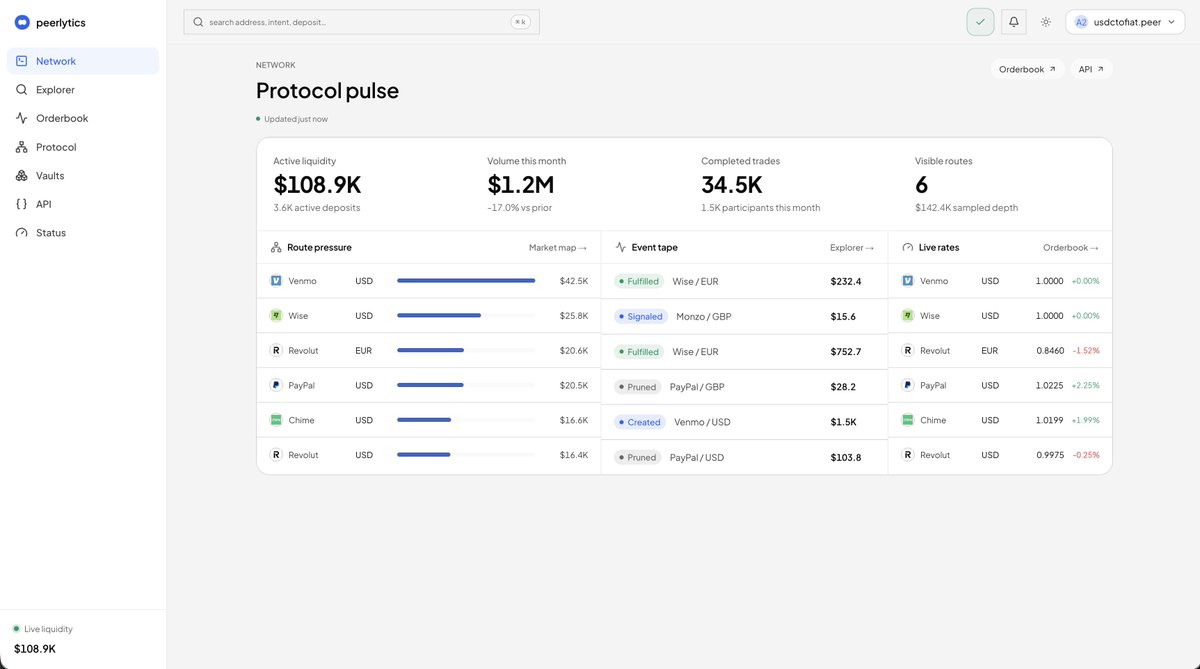This screenshot has width=1200, height=669.
Task: Follow the Explorer arrow link in Event tape
Action: 852,247
